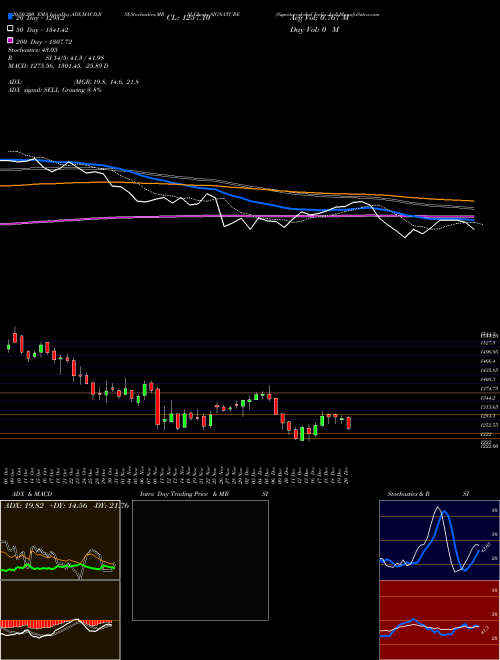Click the last red candlestick on the price chart
Viewport: 500px width, 660px height.
click(348, 423)
